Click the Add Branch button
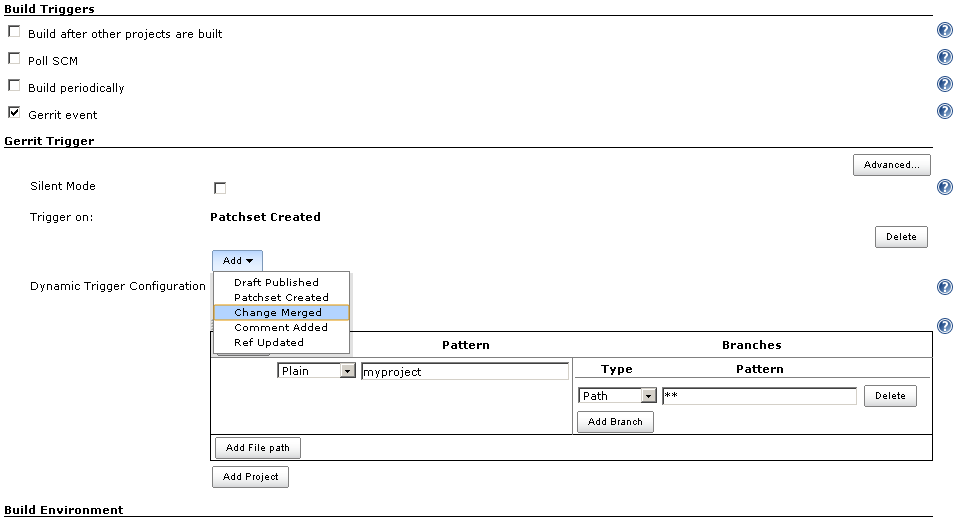Image resolution: width=959 pixels, height=523 pixels. (x=615, y=421)
